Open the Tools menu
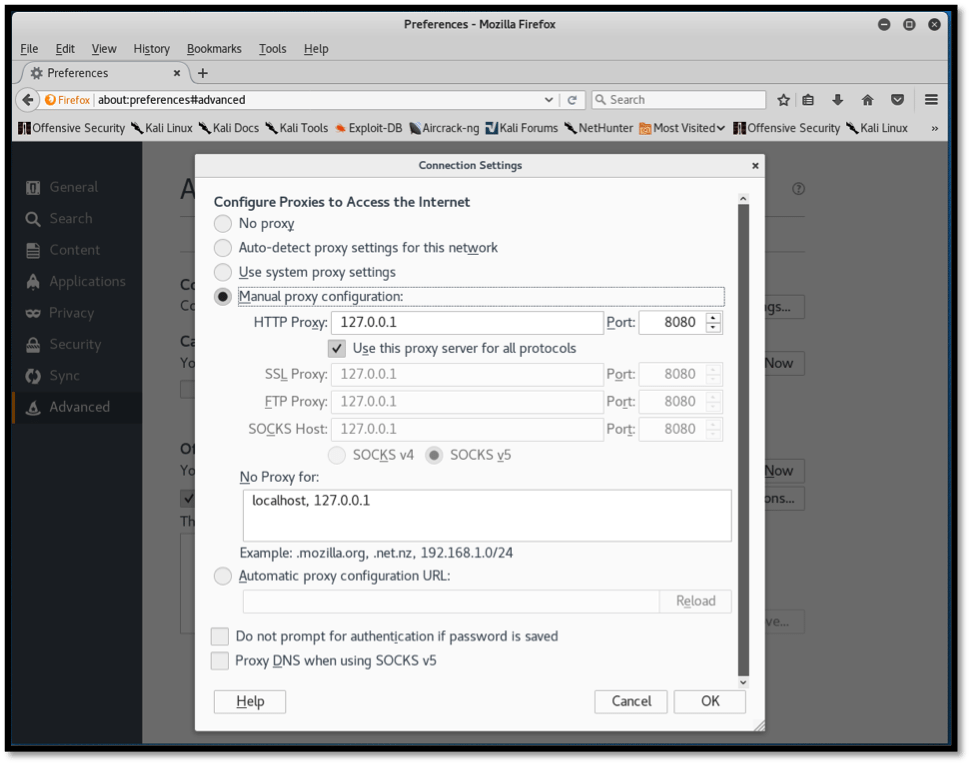Screen dimensions: 971x765 (x=272, y=49)
